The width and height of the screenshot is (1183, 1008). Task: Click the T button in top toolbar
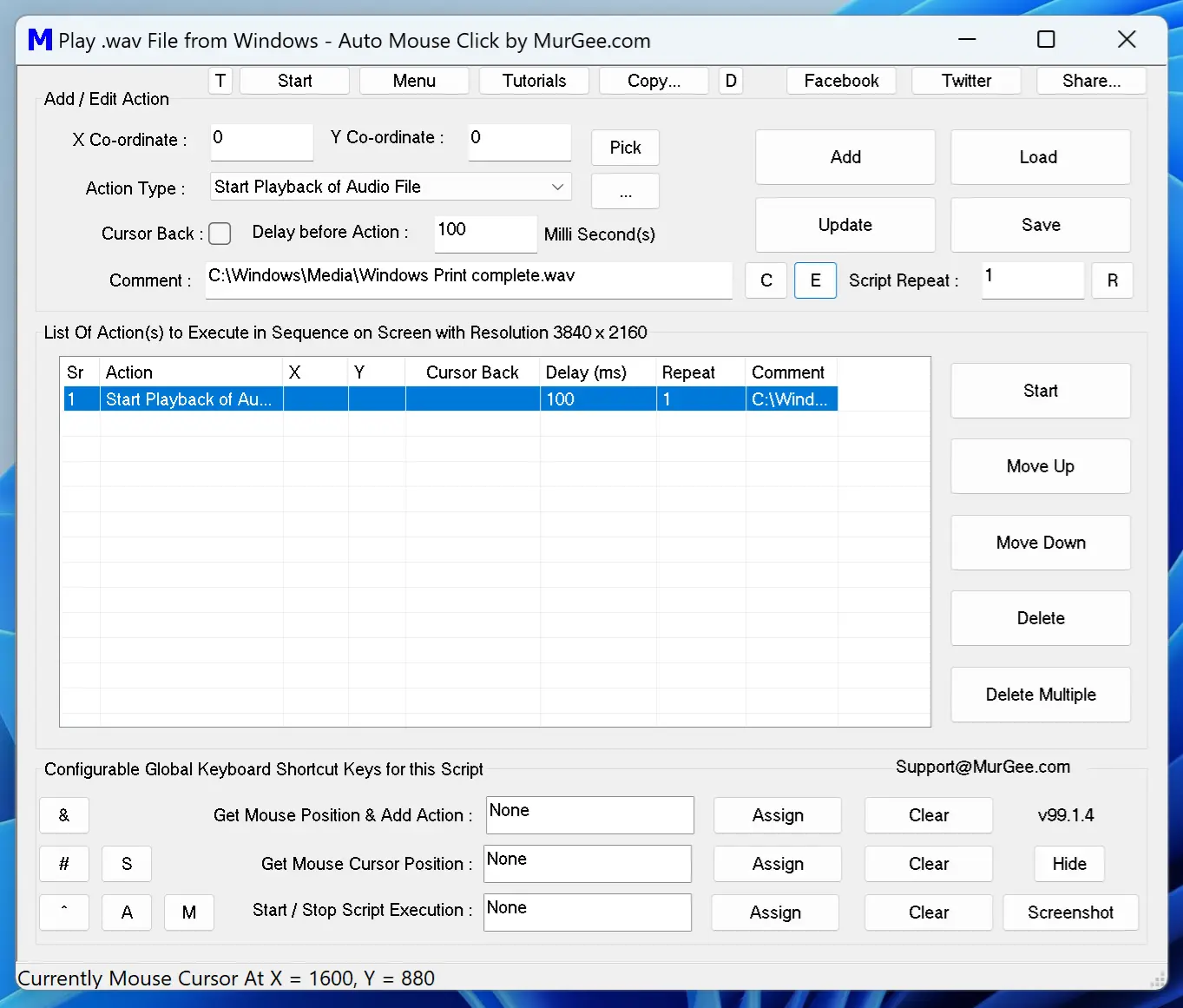pyautogui.click(x=220, y=81)
